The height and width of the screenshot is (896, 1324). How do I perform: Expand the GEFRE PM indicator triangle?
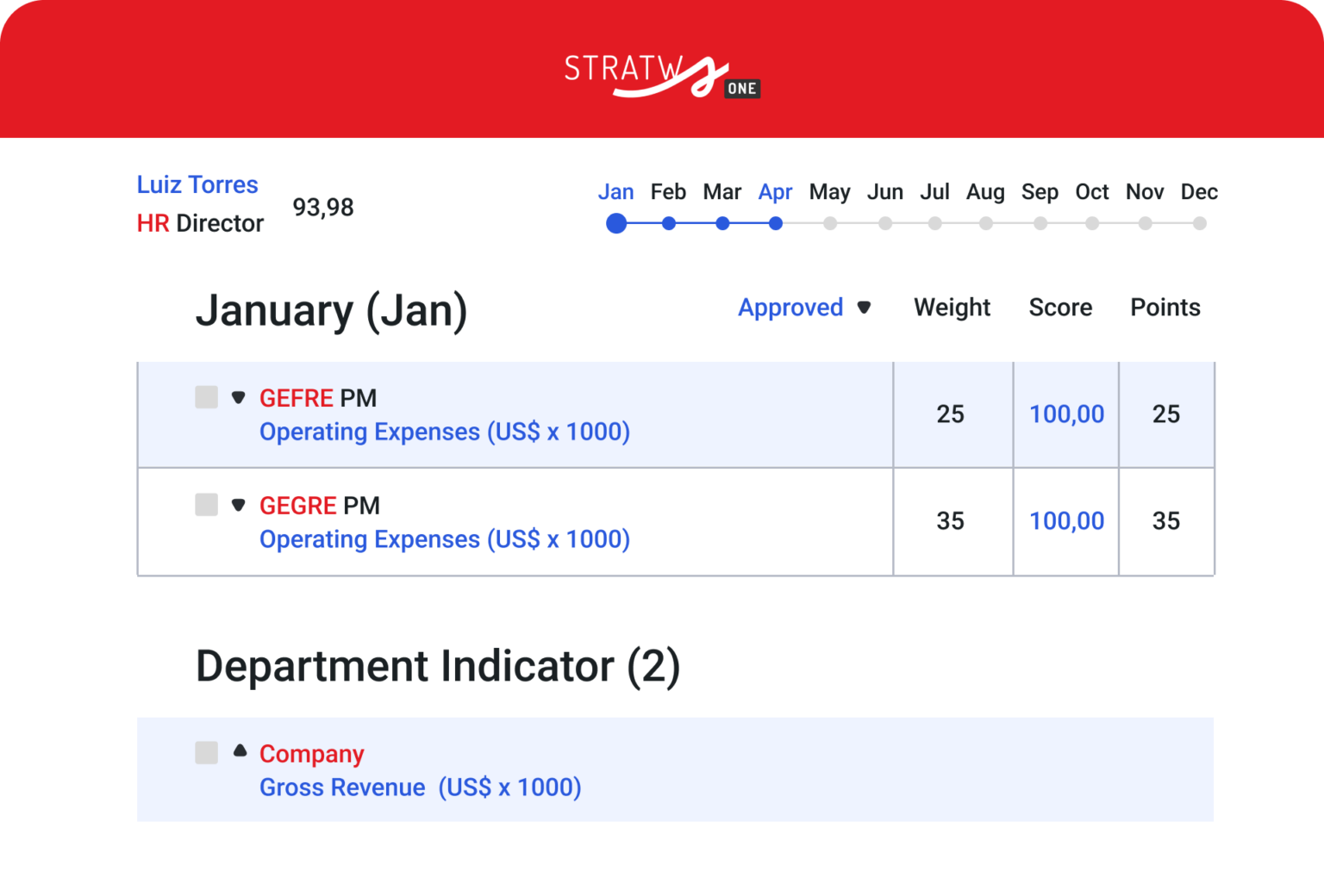[x=239, y=397]
